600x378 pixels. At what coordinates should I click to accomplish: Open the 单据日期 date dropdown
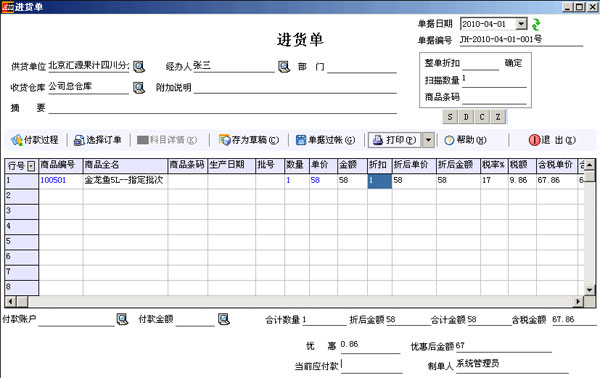tap(521, 24)
